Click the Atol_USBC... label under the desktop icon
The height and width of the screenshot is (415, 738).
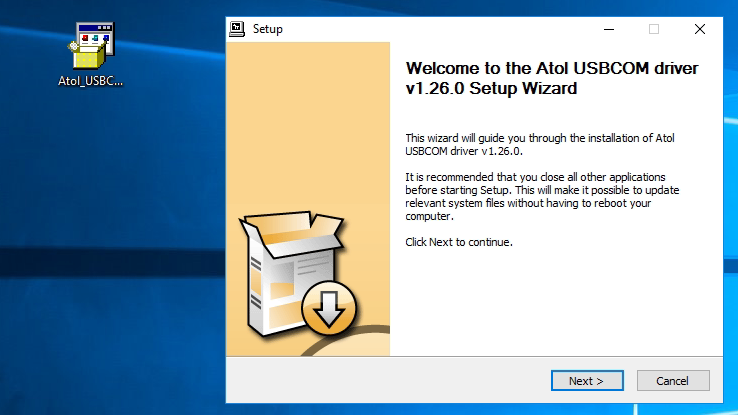[x=90, y=81]
